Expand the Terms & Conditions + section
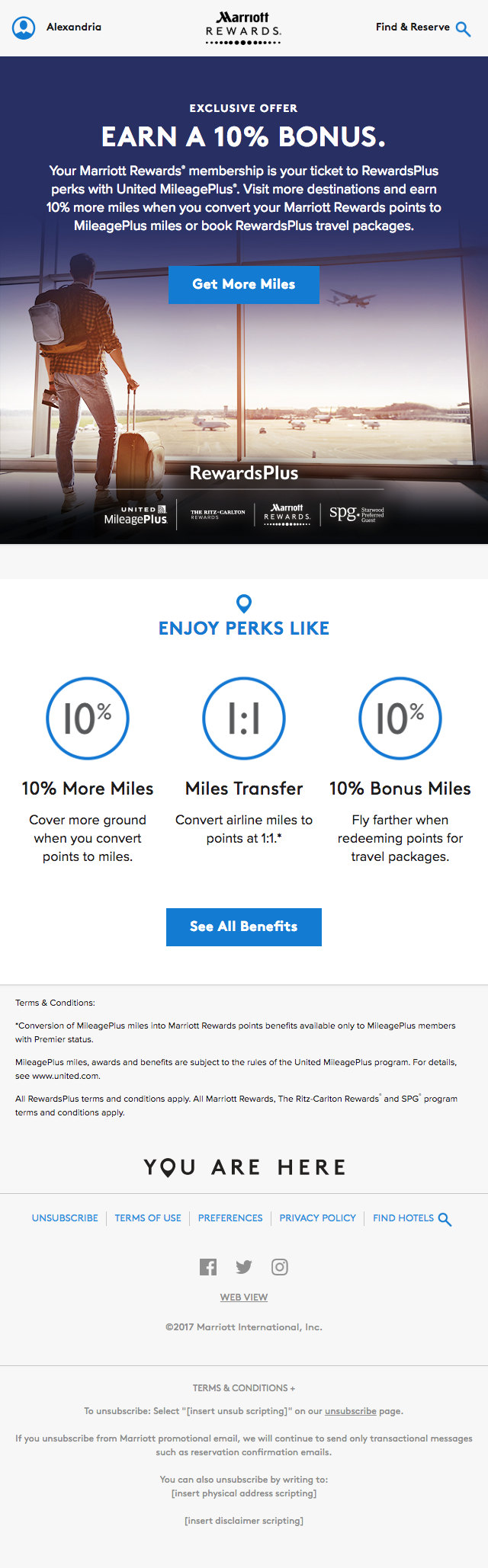The height and width of the screenshot is (1568, 488). point(244,1388)
